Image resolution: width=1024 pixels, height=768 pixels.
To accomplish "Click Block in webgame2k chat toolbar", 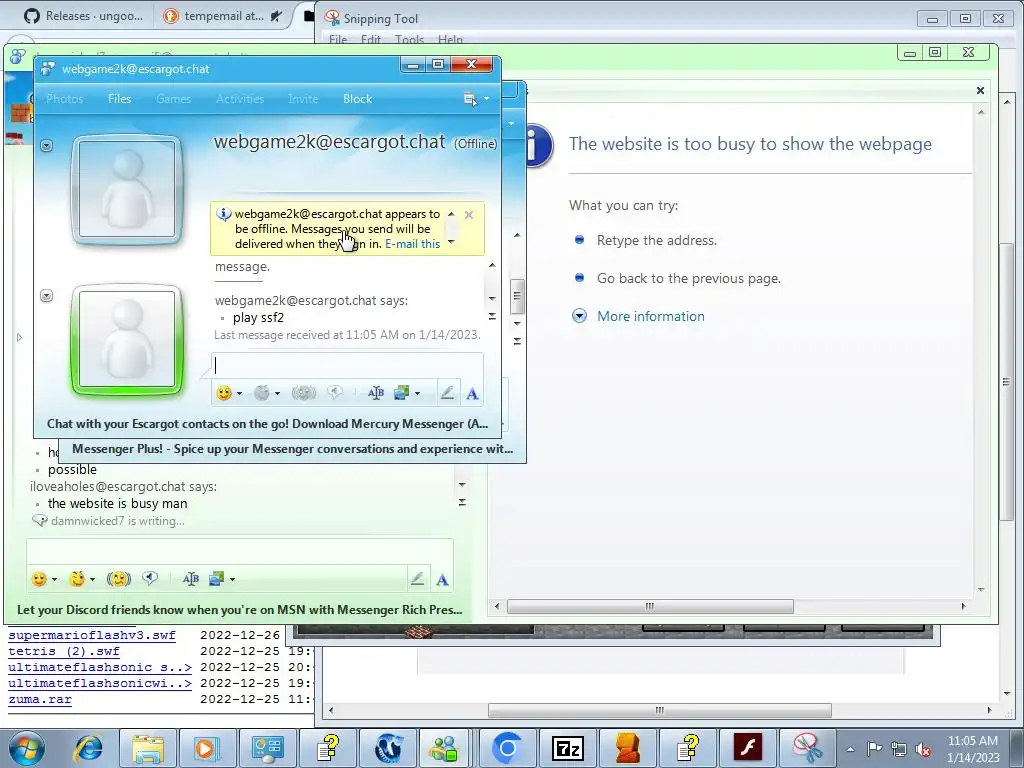I will pyautogui.click(x=357, y=99).
